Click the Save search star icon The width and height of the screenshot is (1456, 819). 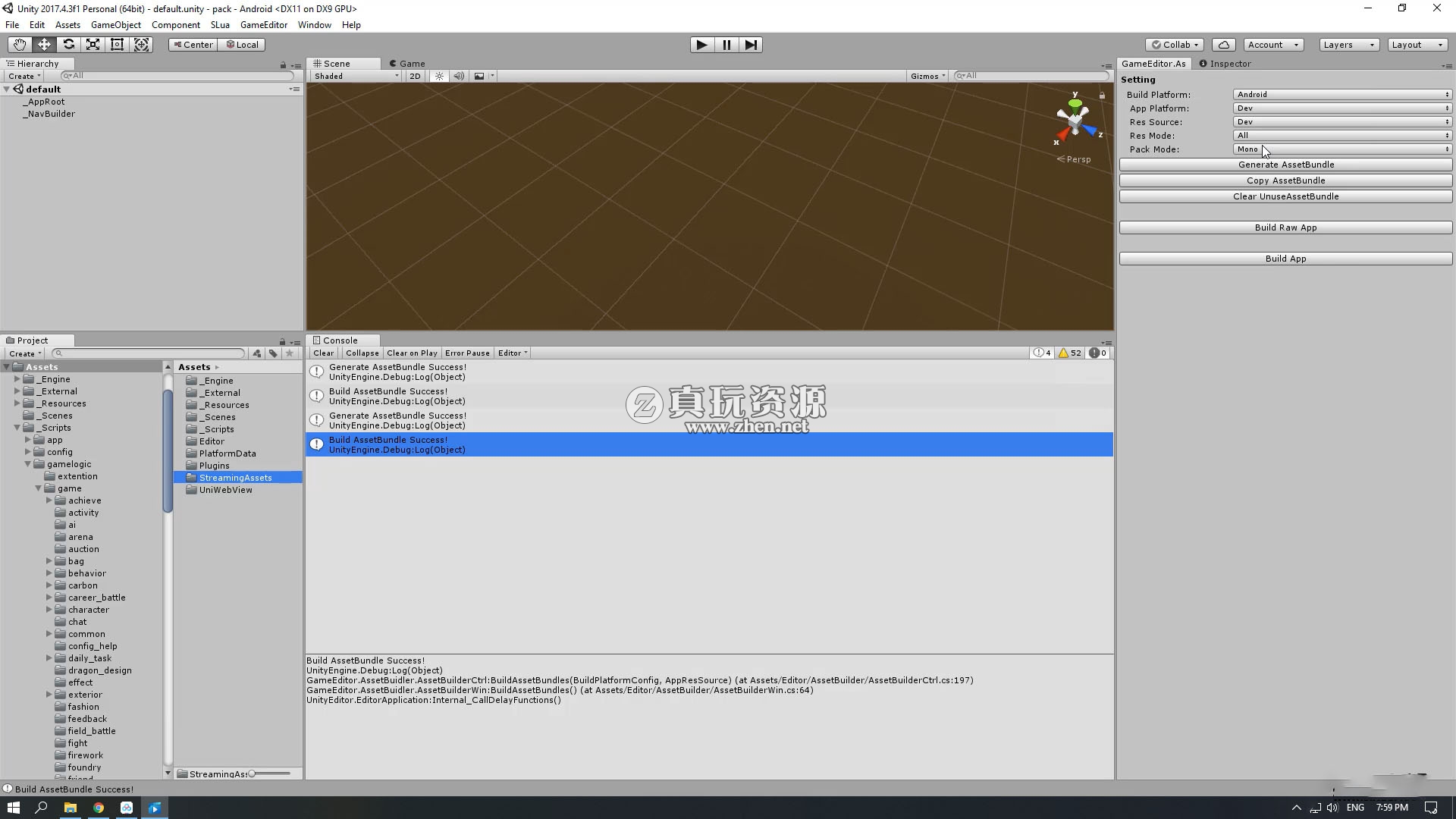pos(289,353)
